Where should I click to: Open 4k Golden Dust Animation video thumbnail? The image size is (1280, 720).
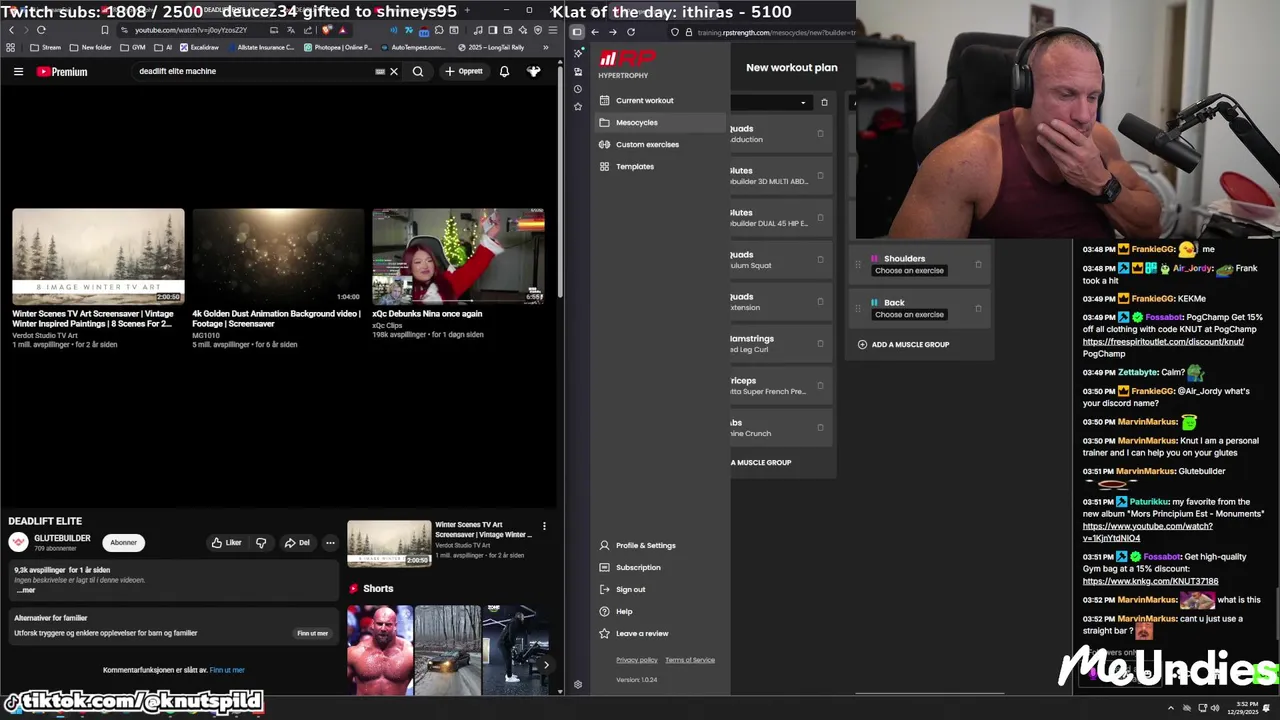click(x=278, y=256)
